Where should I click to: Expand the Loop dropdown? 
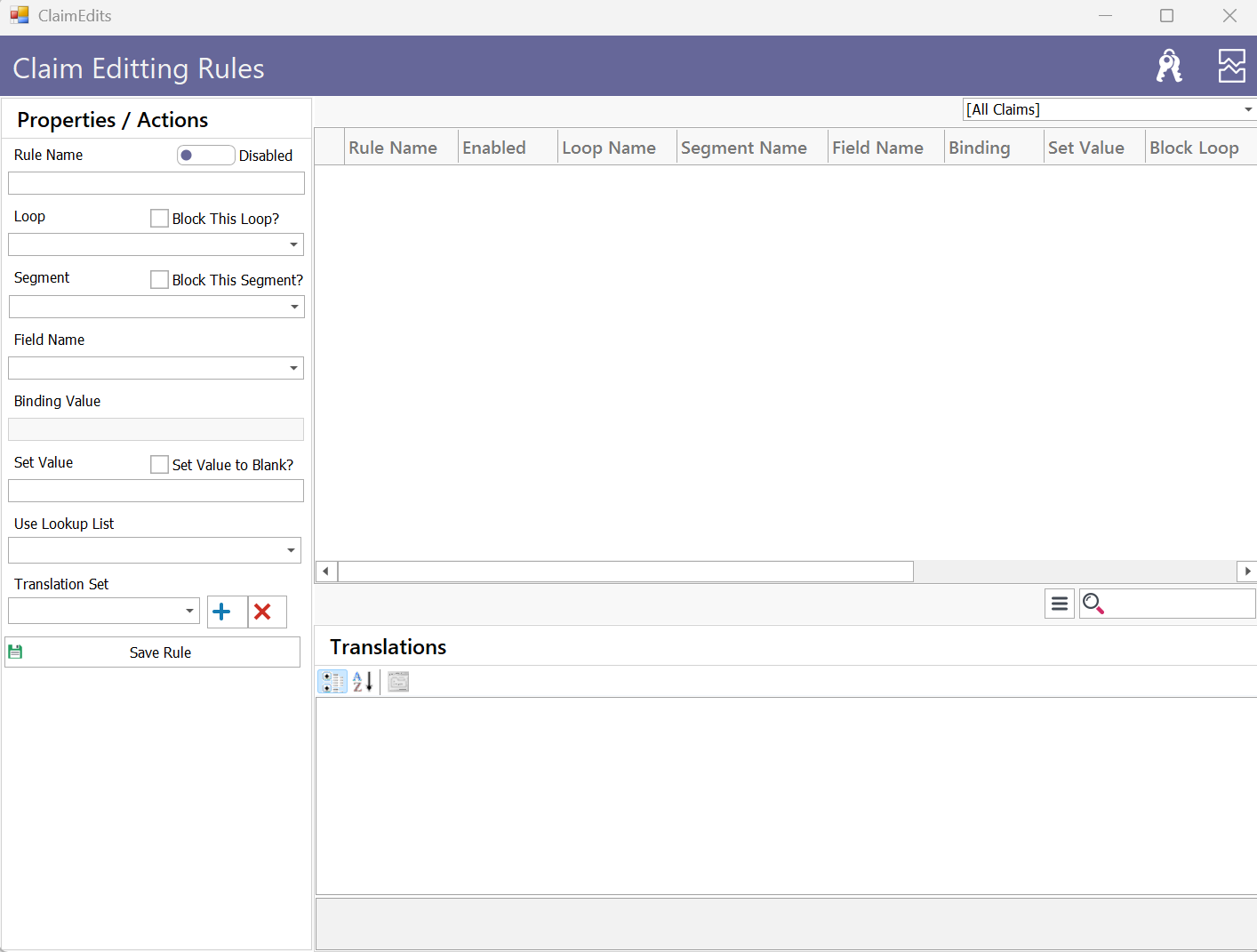coord(293,244)
